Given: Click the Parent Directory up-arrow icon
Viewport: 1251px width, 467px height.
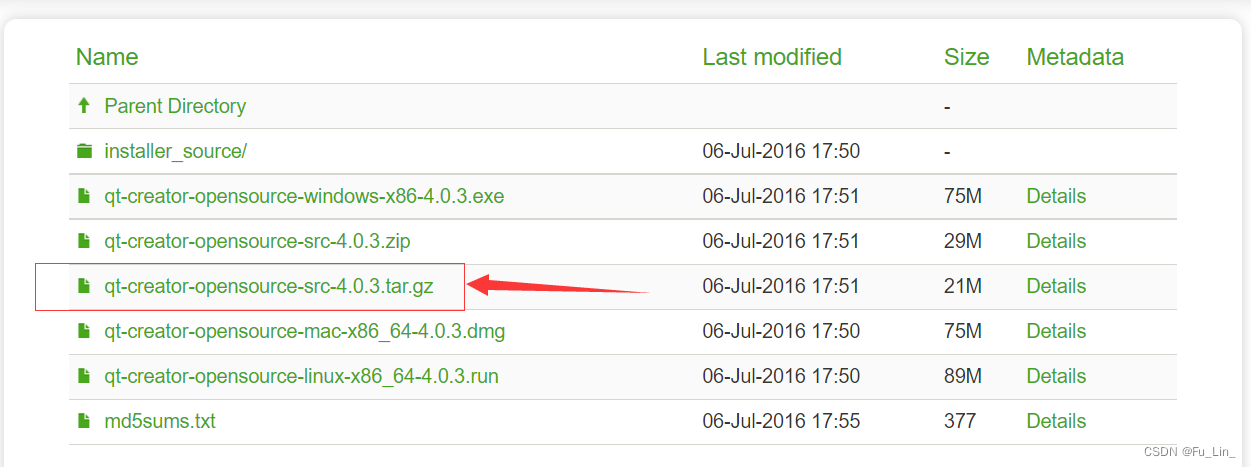Looking at the screenshot, I should [84, 106].
